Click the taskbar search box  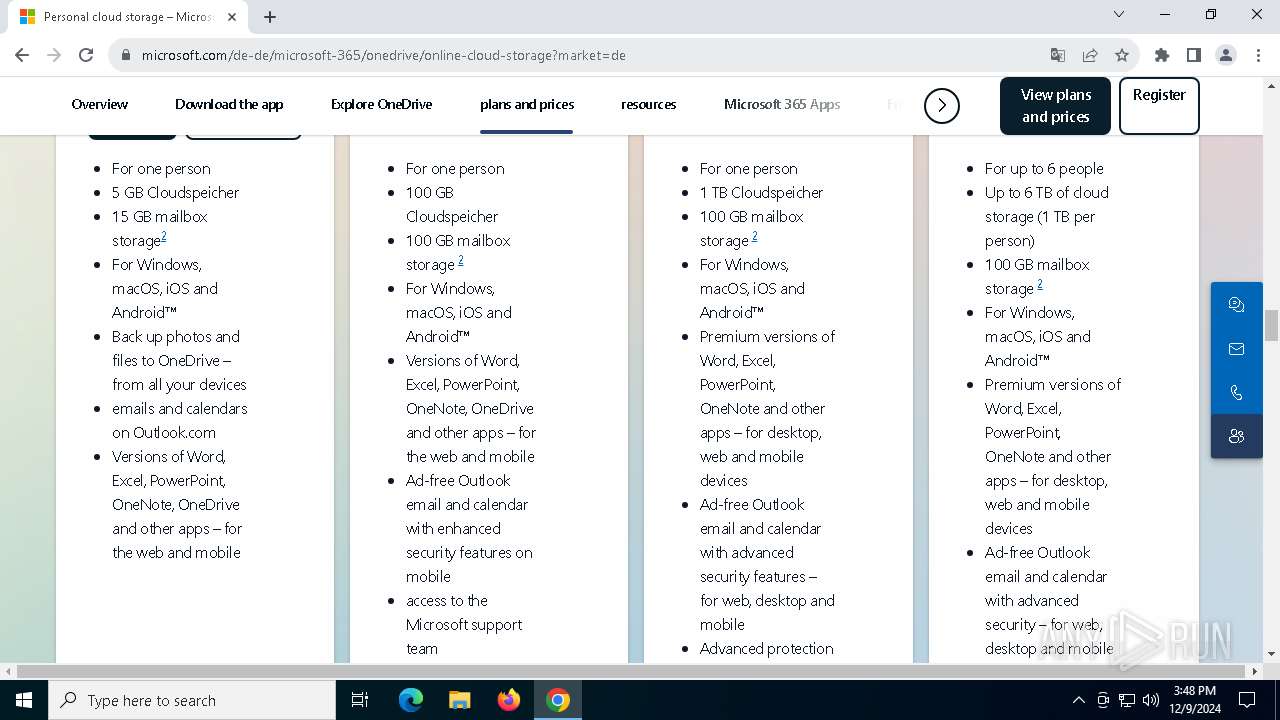(x=192, y=700)
